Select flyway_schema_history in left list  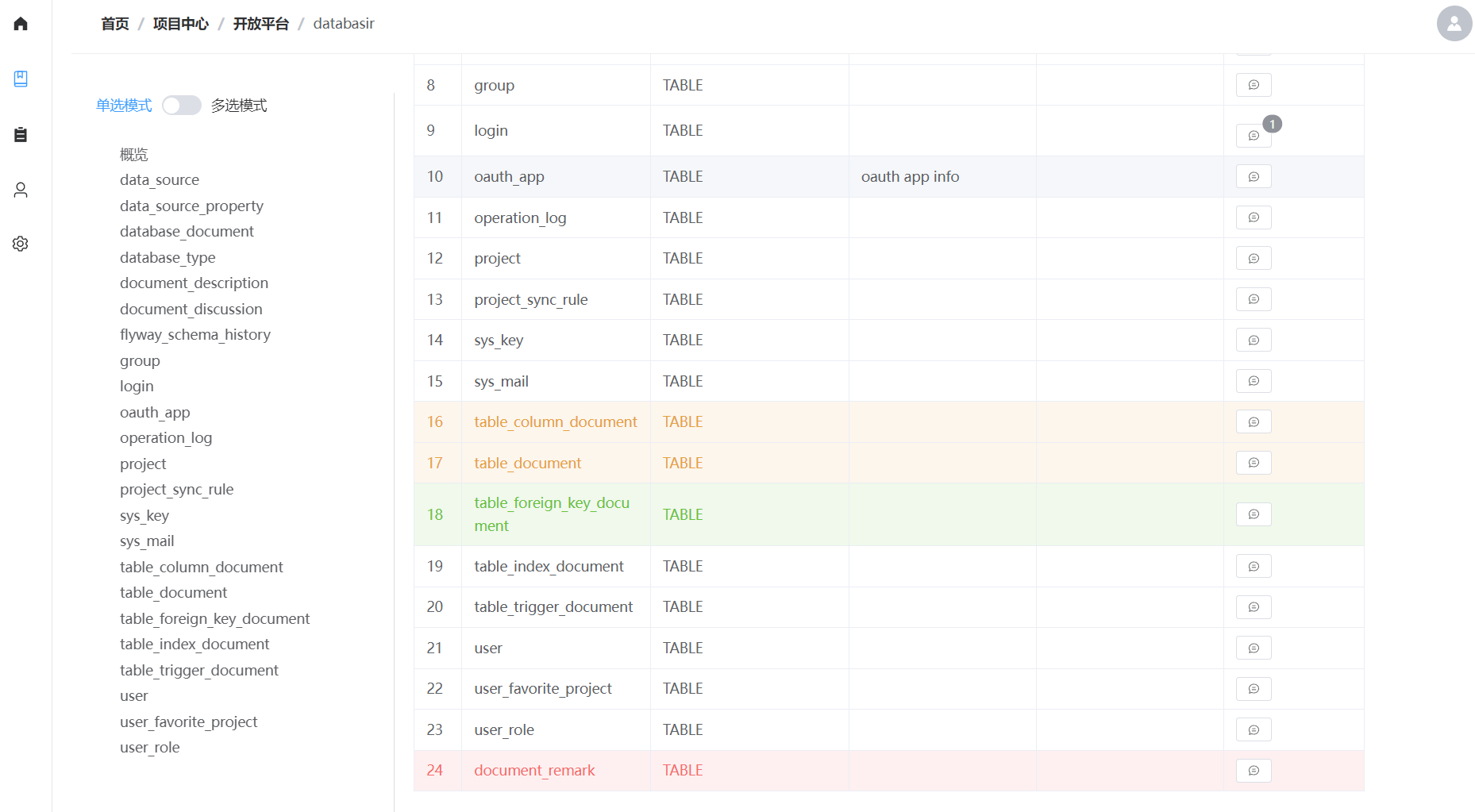(x=194, y=335)
